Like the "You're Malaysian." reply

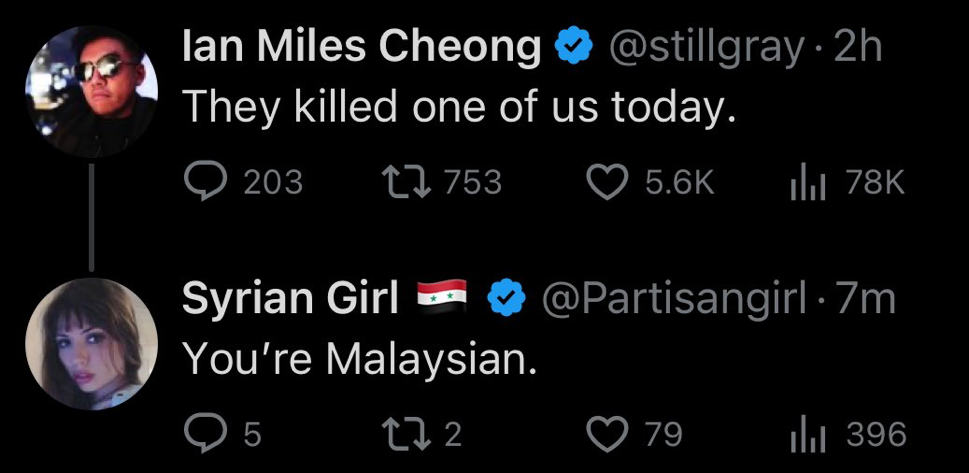pos(604,434)
